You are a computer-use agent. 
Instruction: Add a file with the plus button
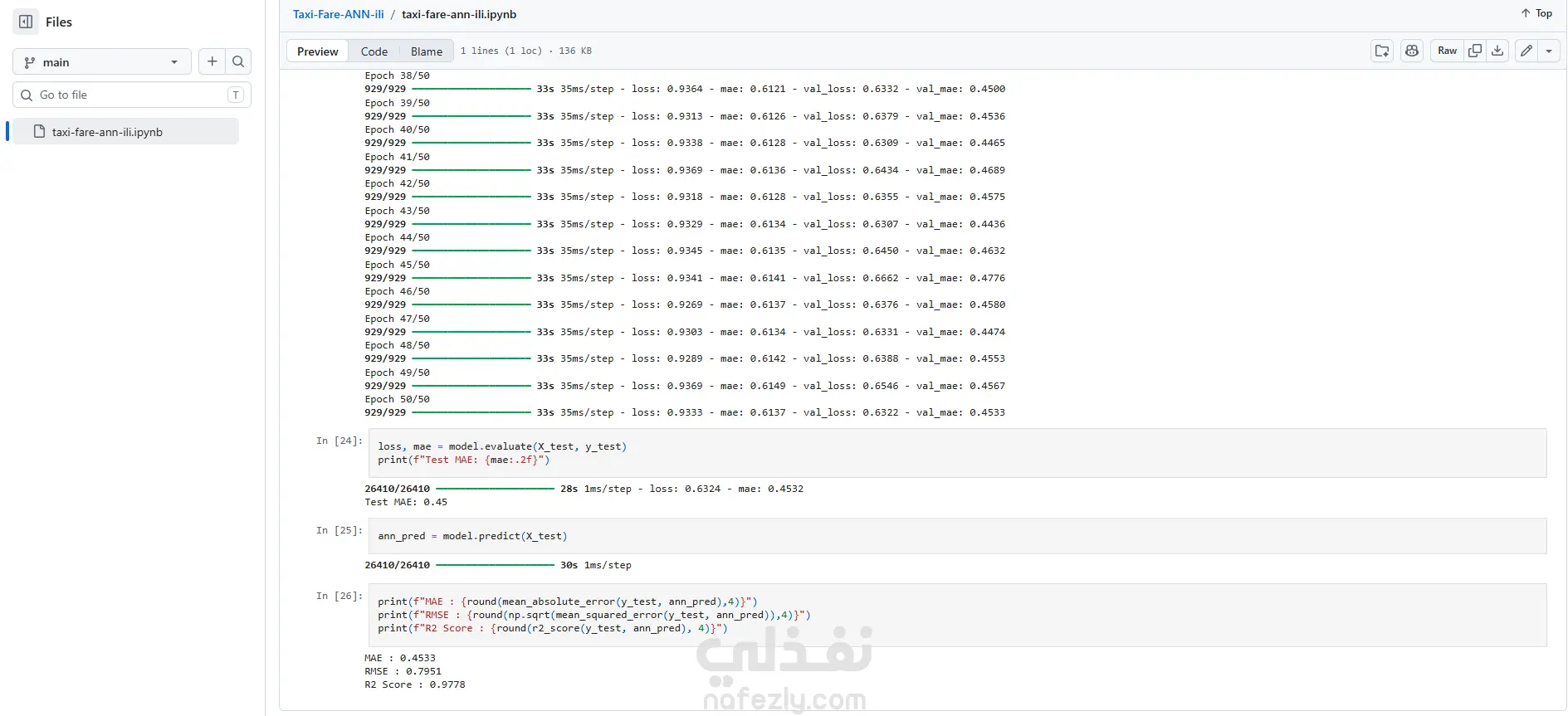[212, 61]
